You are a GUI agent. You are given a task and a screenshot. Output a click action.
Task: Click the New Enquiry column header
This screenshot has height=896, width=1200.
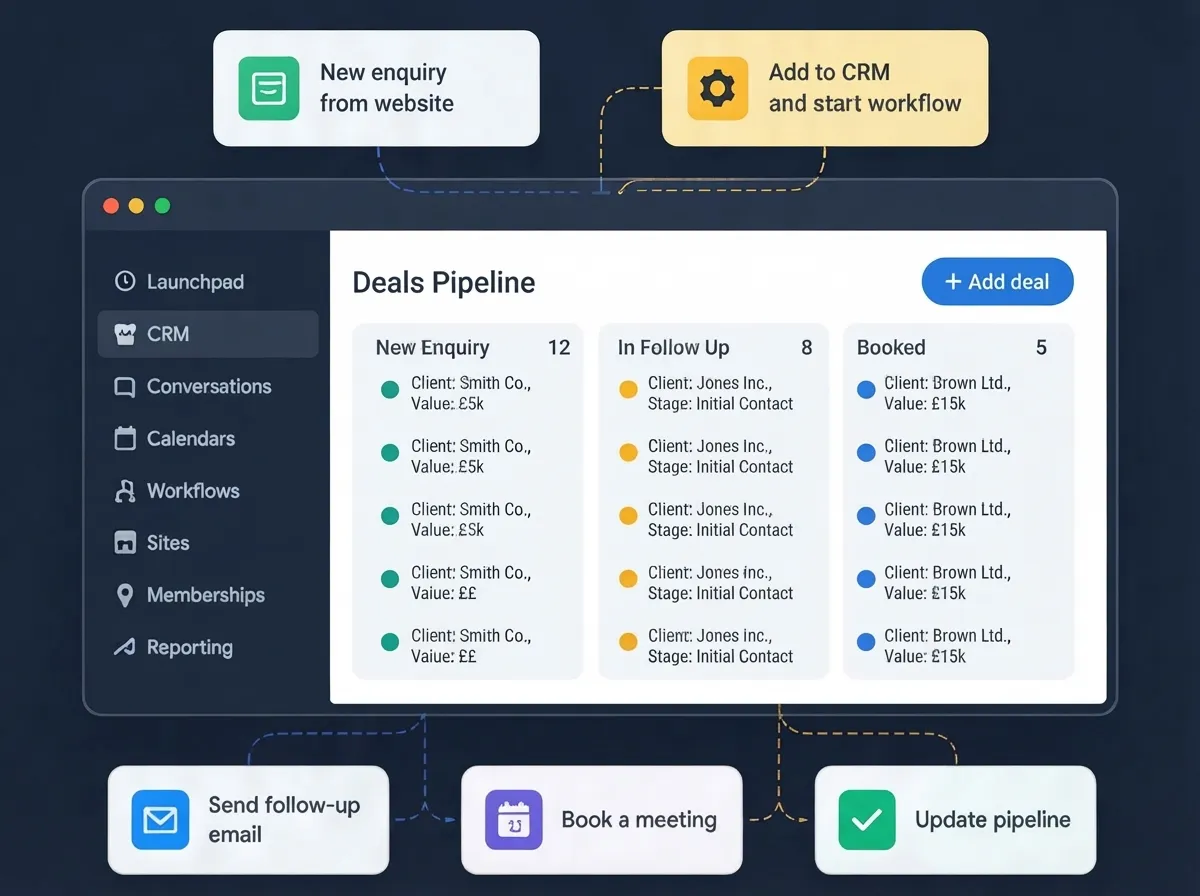coord(432,348)
